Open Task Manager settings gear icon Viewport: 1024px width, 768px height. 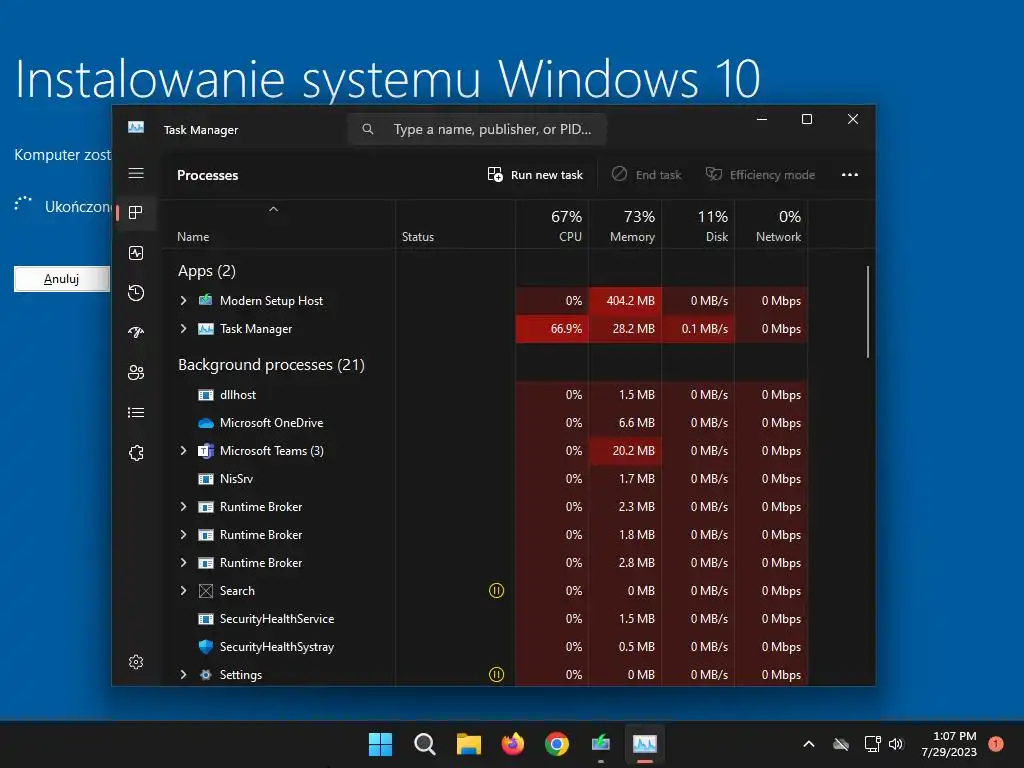[x=136, y=662]
